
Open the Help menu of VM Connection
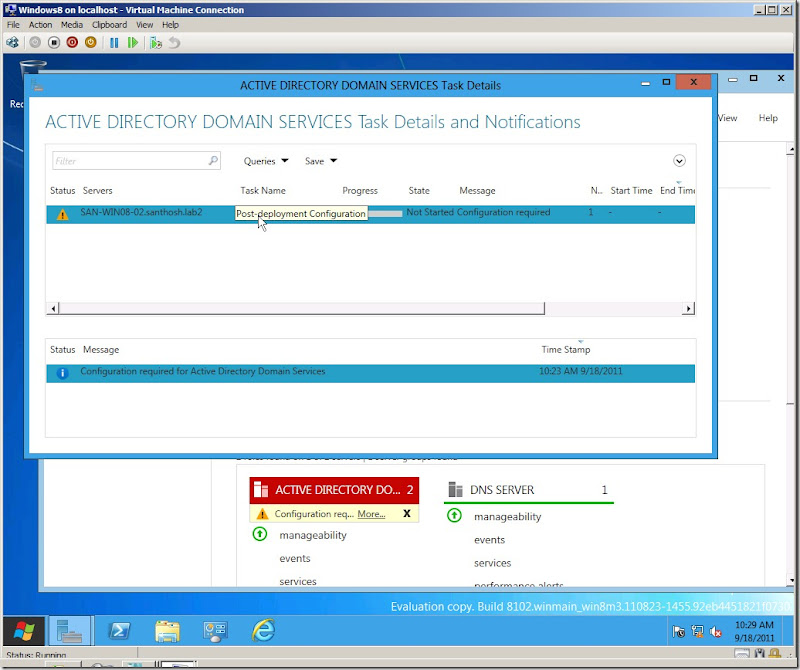(x=170, y=24)
